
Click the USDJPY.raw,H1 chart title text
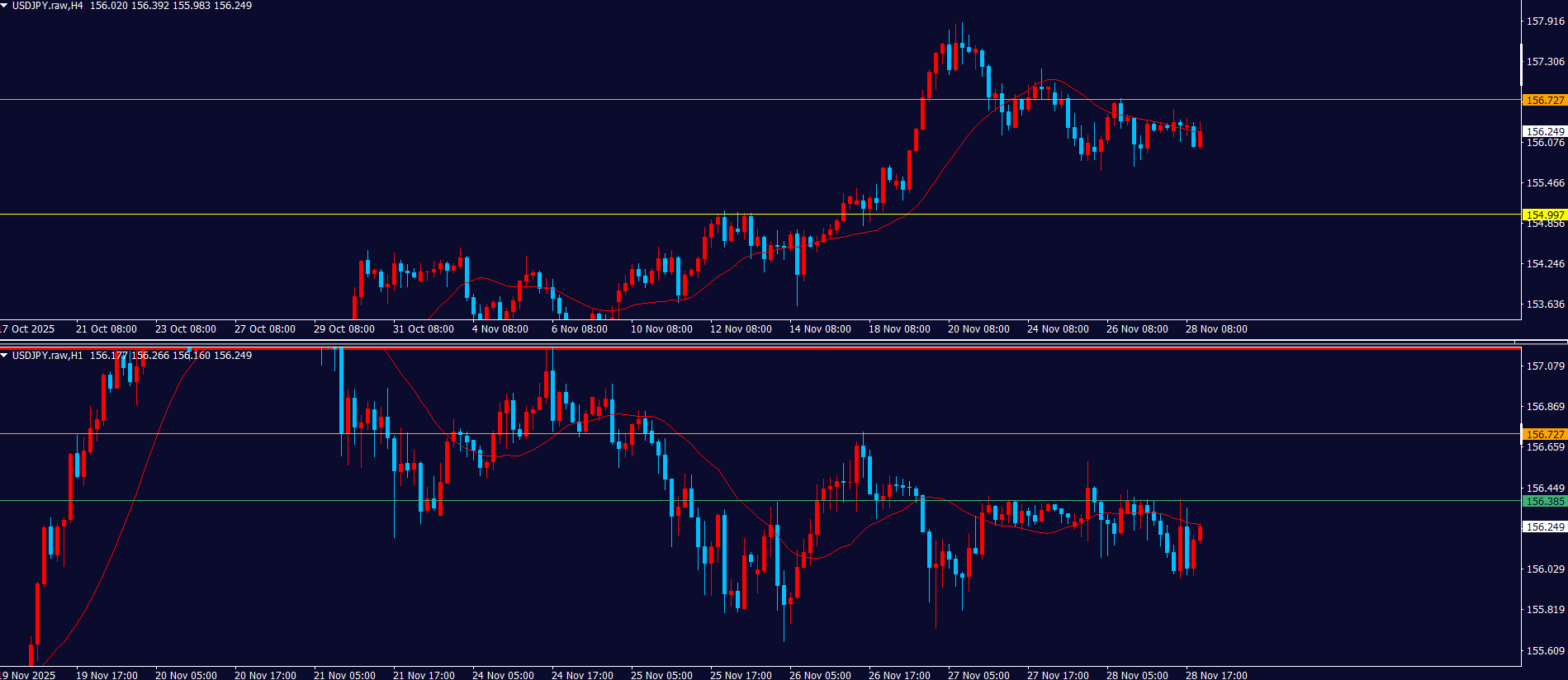pyautogui.click(x=47, y=356)
